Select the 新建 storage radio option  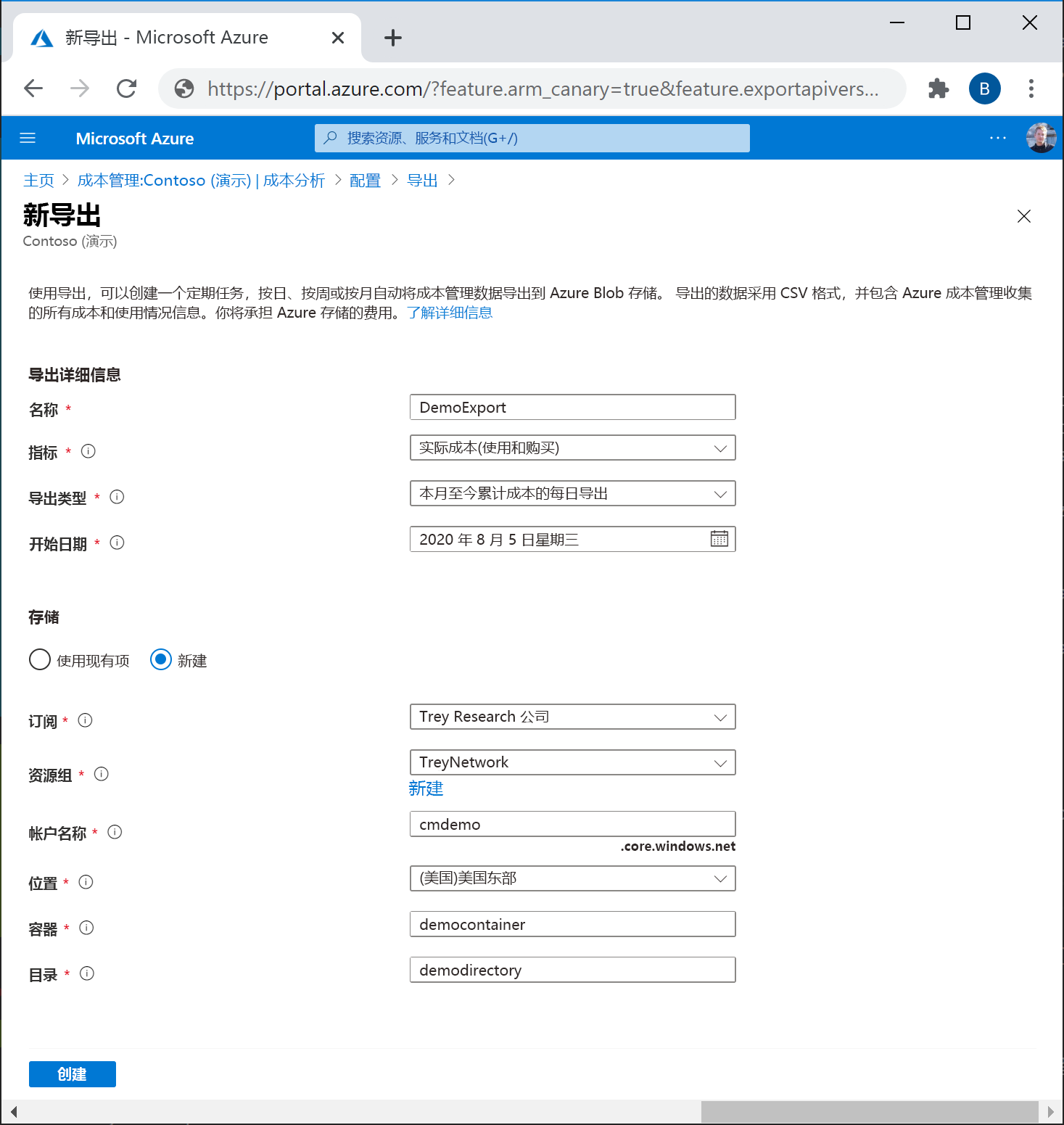click(x=161, y=659)
